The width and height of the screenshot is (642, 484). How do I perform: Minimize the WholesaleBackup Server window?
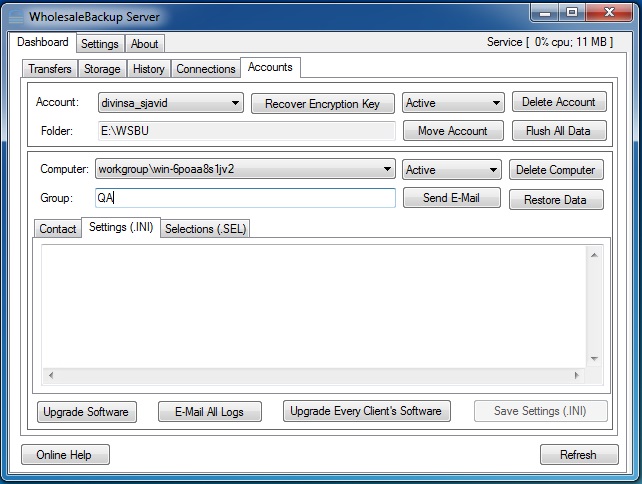(545, 13)
